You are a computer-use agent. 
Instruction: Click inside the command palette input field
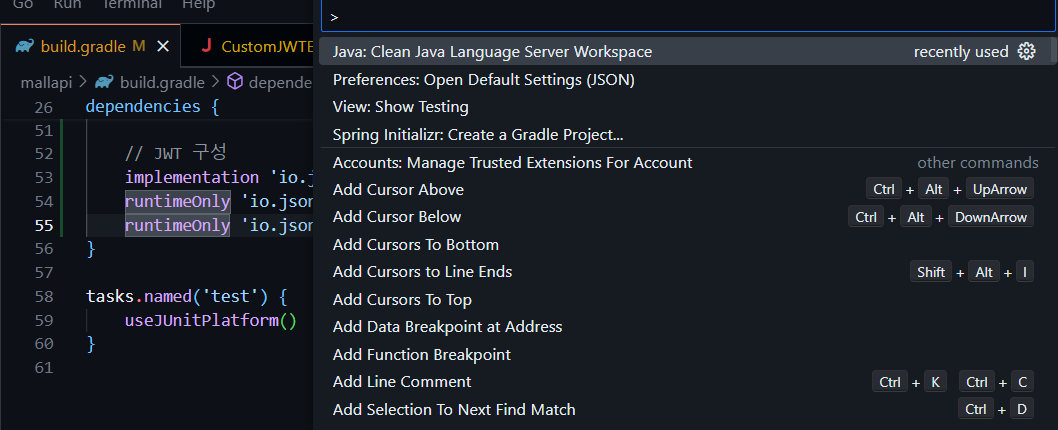point(688,17)
